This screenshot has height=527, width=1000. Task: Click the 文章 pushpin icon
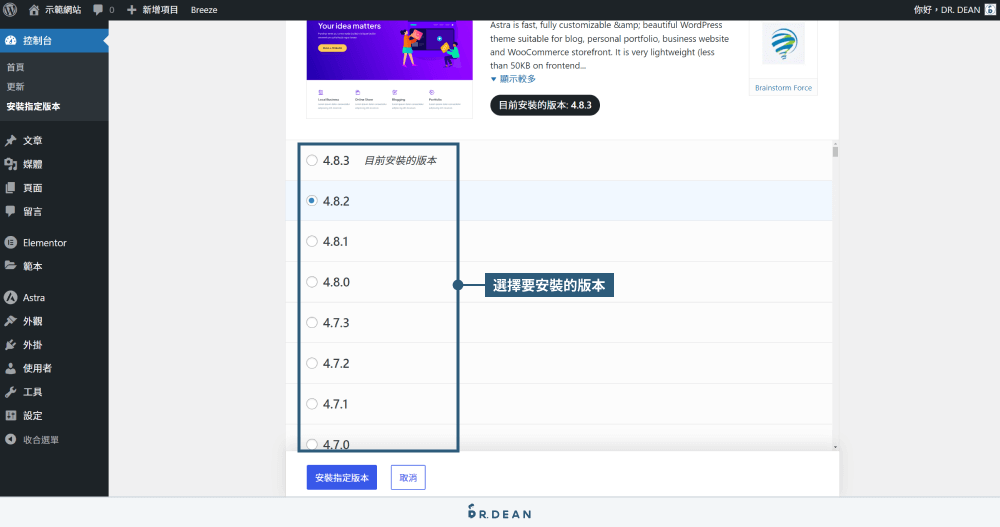(11, 140)
